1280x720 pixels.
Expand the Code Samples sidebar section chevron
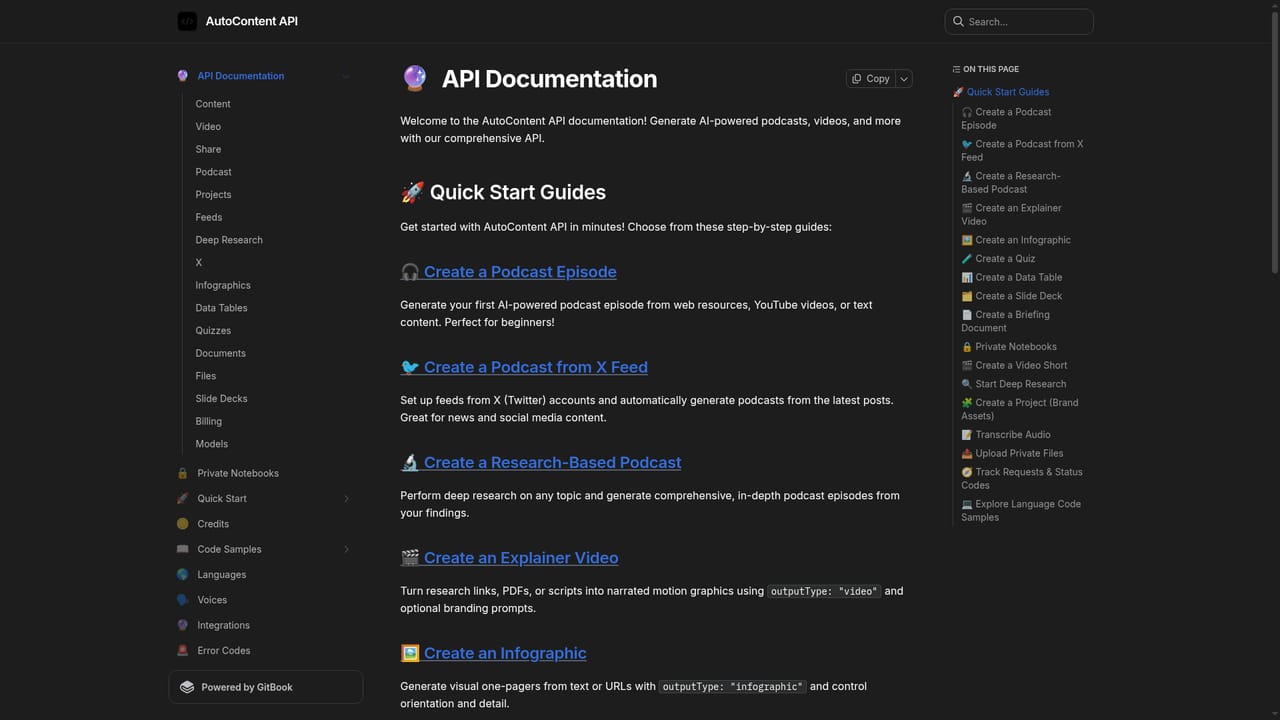click(x=346, y=549)
